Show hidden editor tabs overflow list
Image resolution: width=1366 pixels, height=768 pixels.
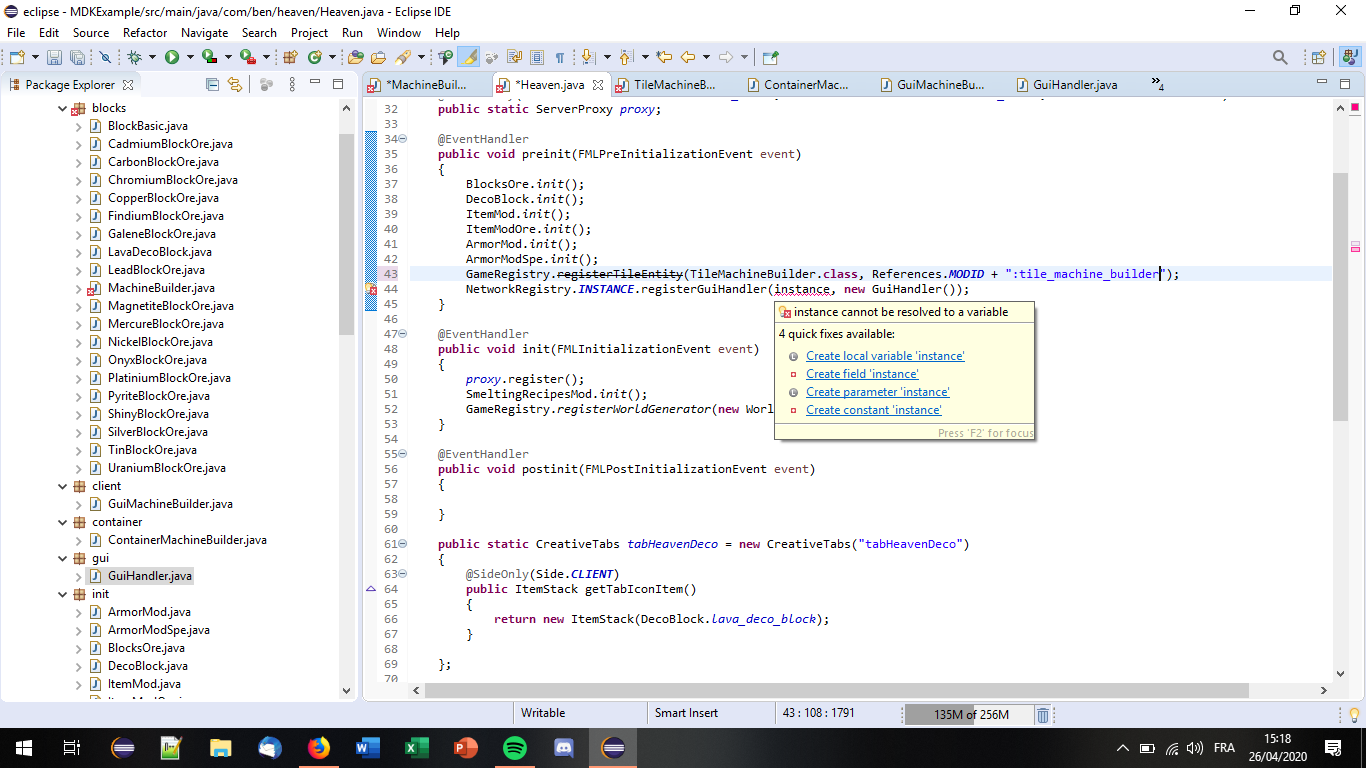[x=1157, y=85]
